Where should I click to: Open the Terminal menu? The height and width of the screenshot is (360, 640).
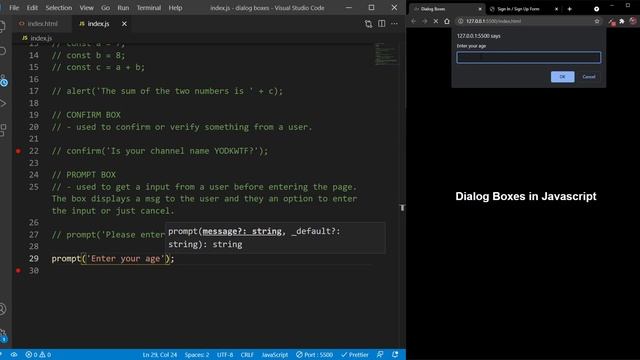coord(149,8)
